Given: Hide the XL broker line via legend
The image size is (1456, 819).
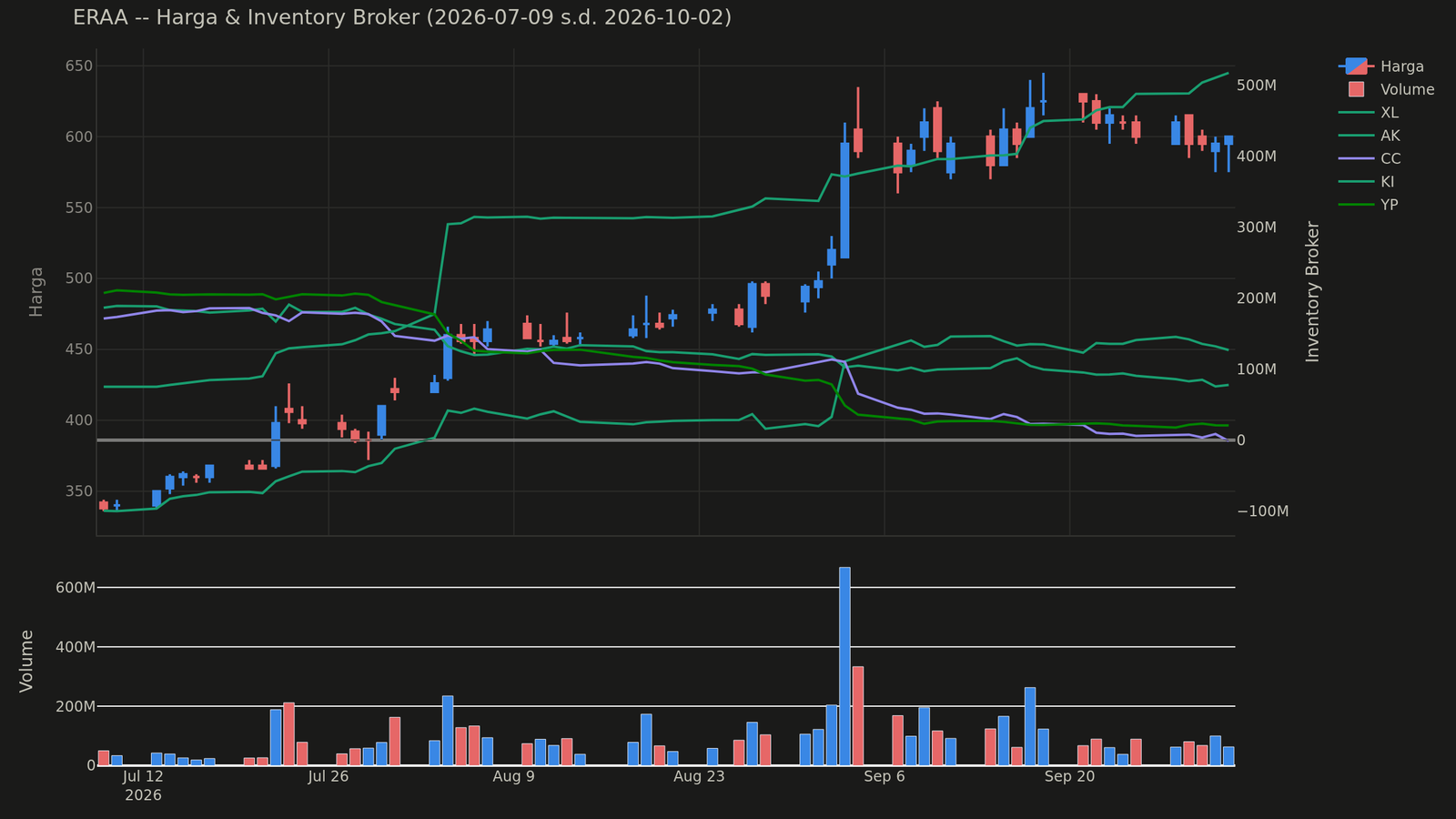Looking at the screenshot, I should coord(1369,113).
